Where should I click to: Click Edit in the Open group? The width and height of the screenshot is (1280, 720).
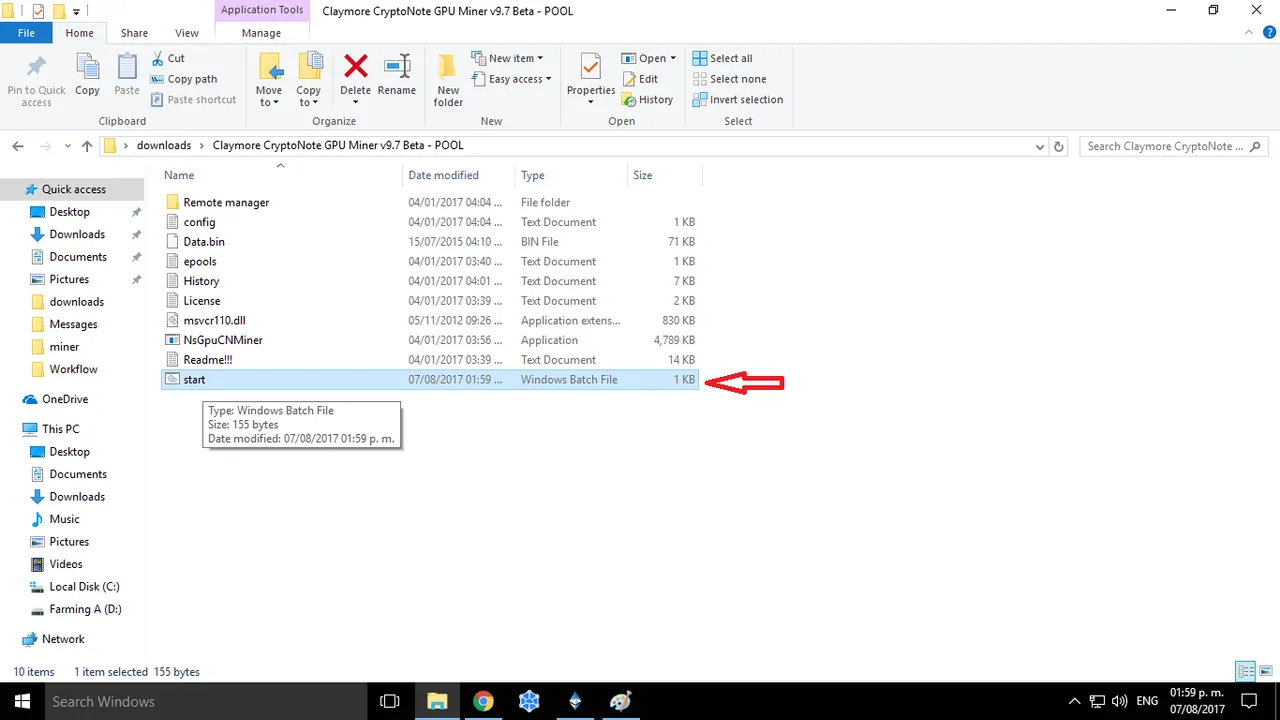click(x=640, y=79)
